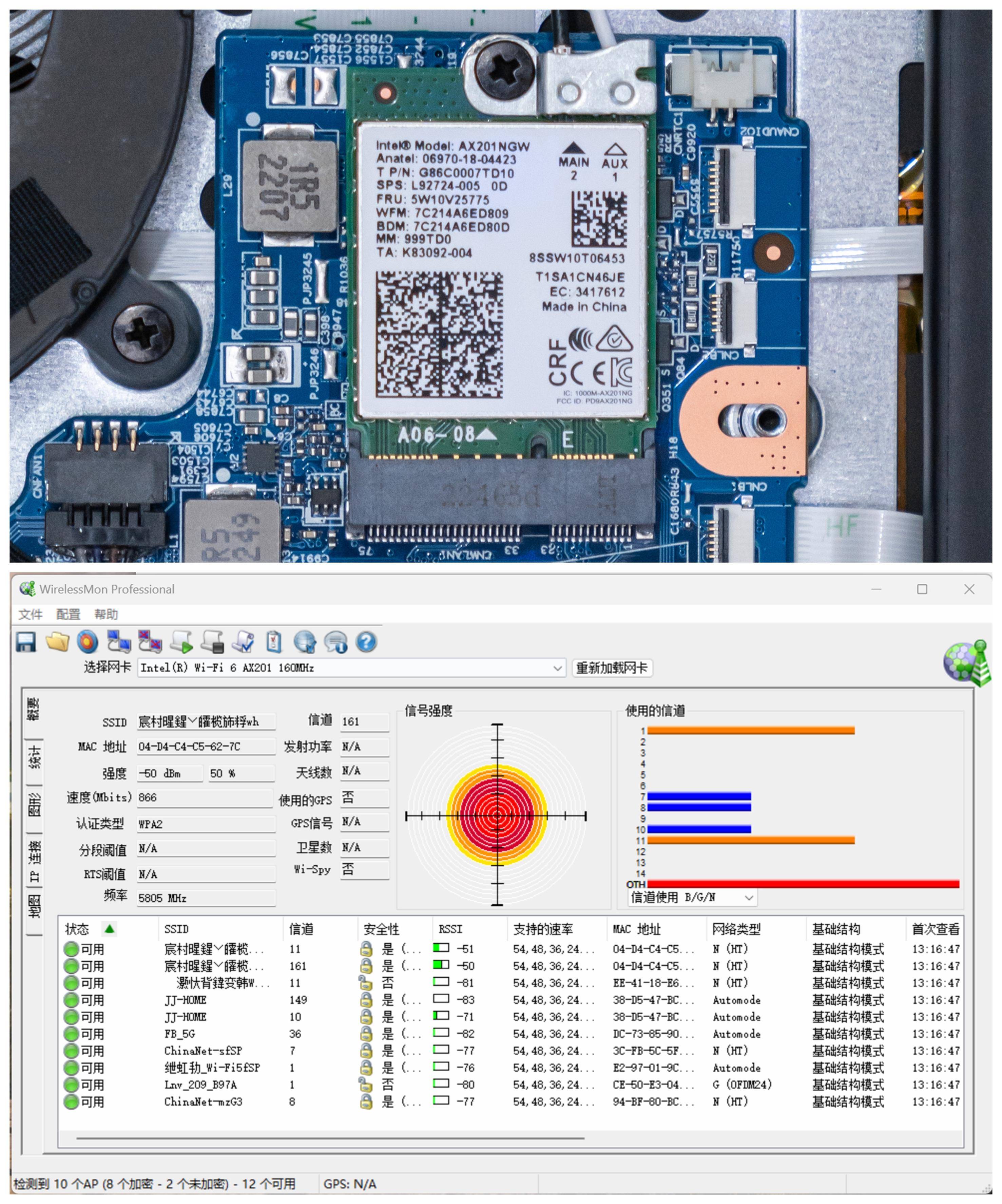This screenshot has width=1002, height=1204.
Task: Click the green sort triangle in 状态 header
Action: click(x=110, y=928)
